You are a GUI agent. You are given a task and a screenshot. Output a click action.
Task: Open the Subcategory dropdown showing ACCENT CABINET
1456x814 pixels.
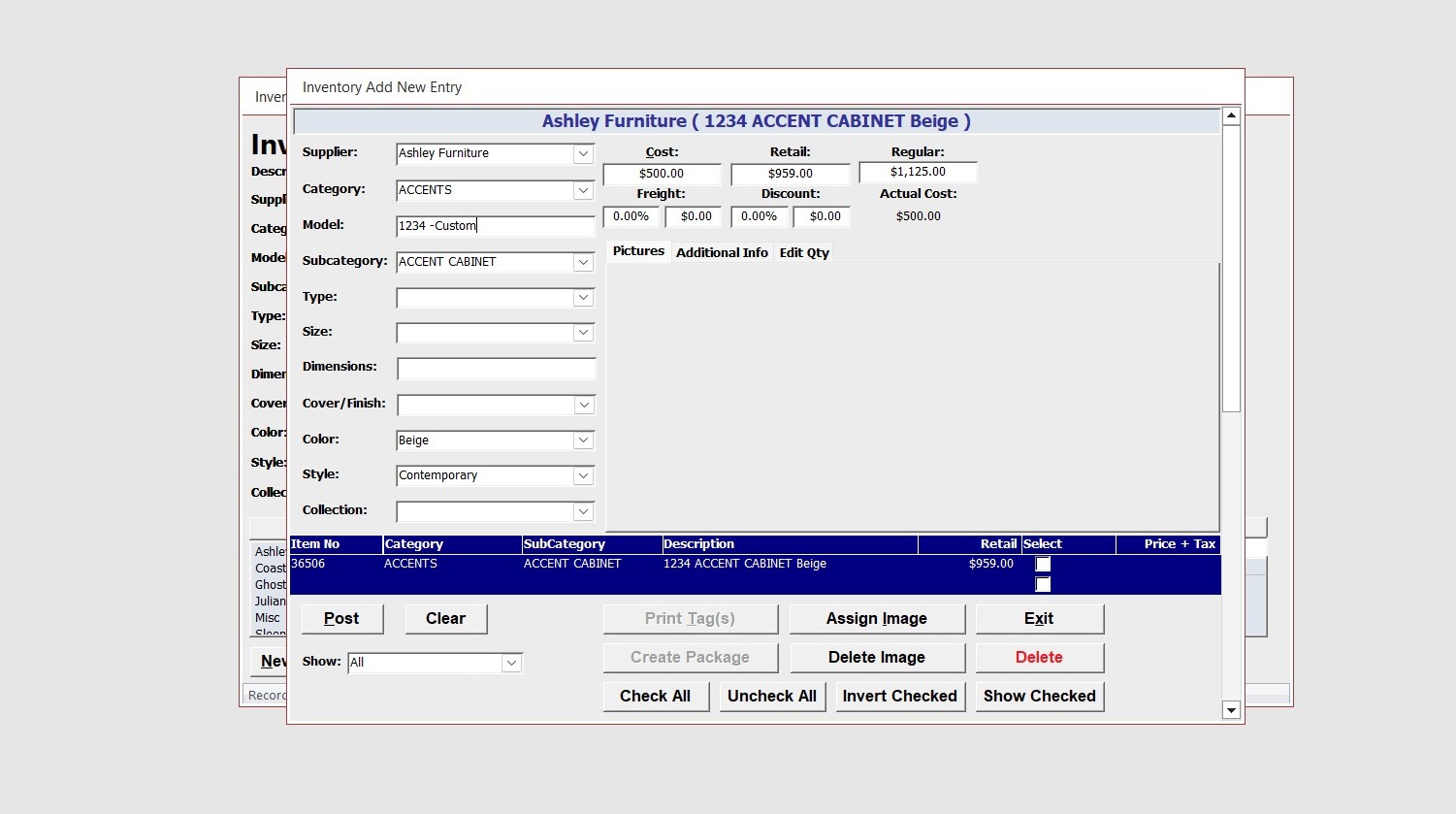point(583,262)
